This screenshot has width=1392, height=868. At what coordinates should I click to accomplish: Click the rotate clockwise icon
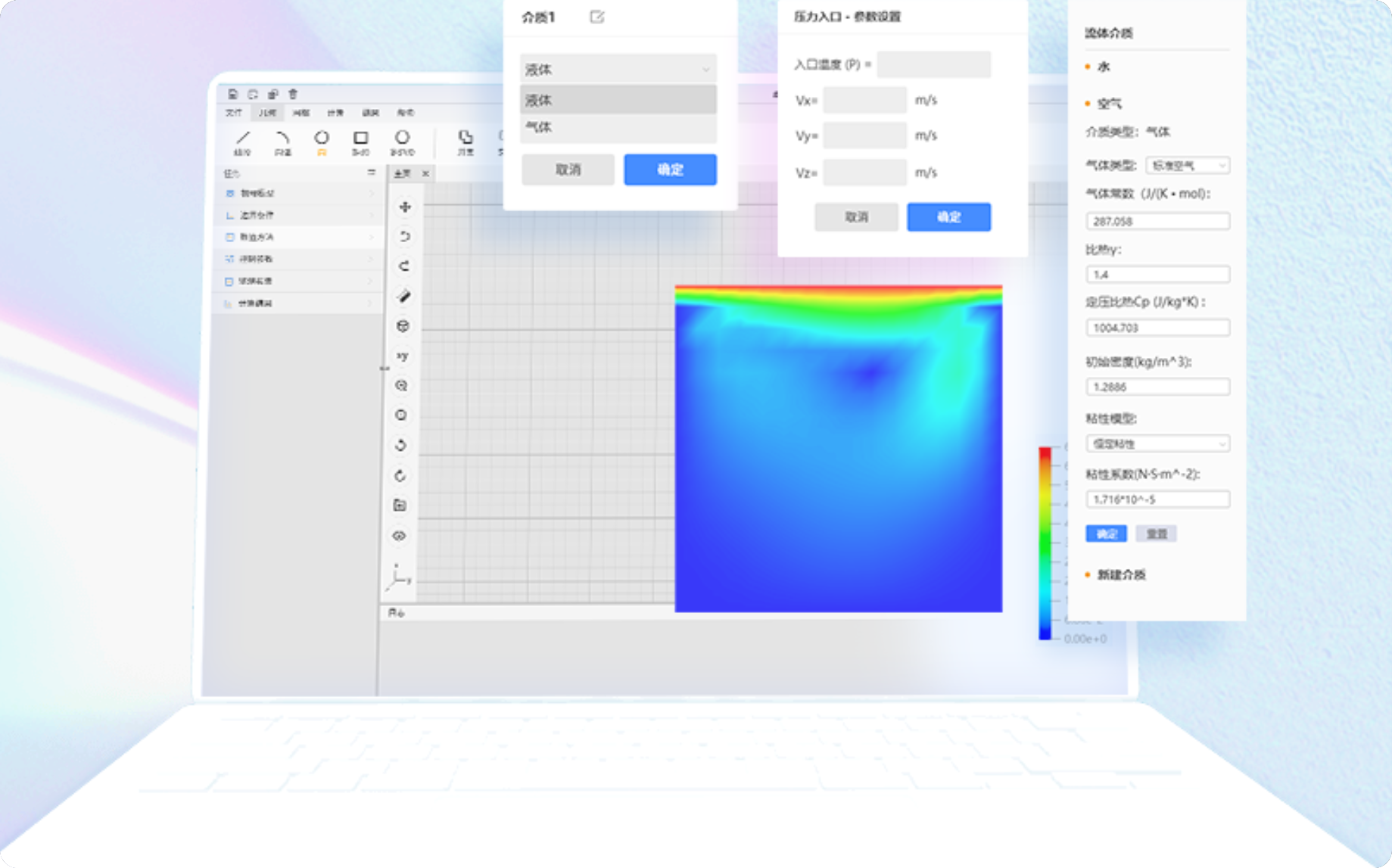(400, 475)
